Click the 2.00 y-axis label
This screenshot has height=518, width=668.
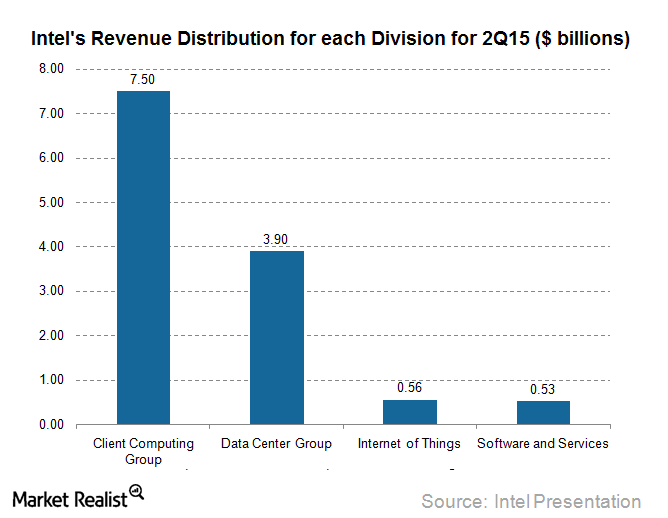coord(52,335)
